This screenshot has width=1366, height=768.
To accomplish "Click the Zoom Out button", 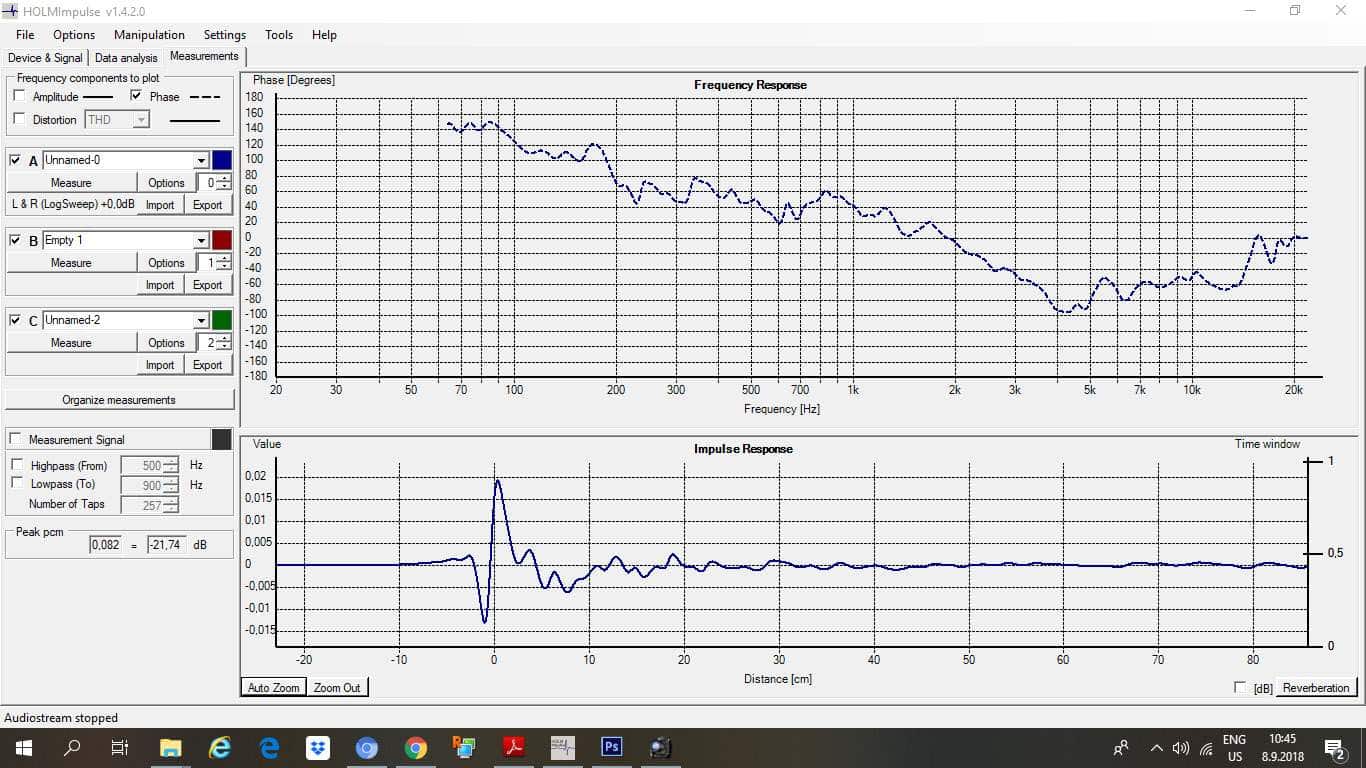I will (337, 687).
